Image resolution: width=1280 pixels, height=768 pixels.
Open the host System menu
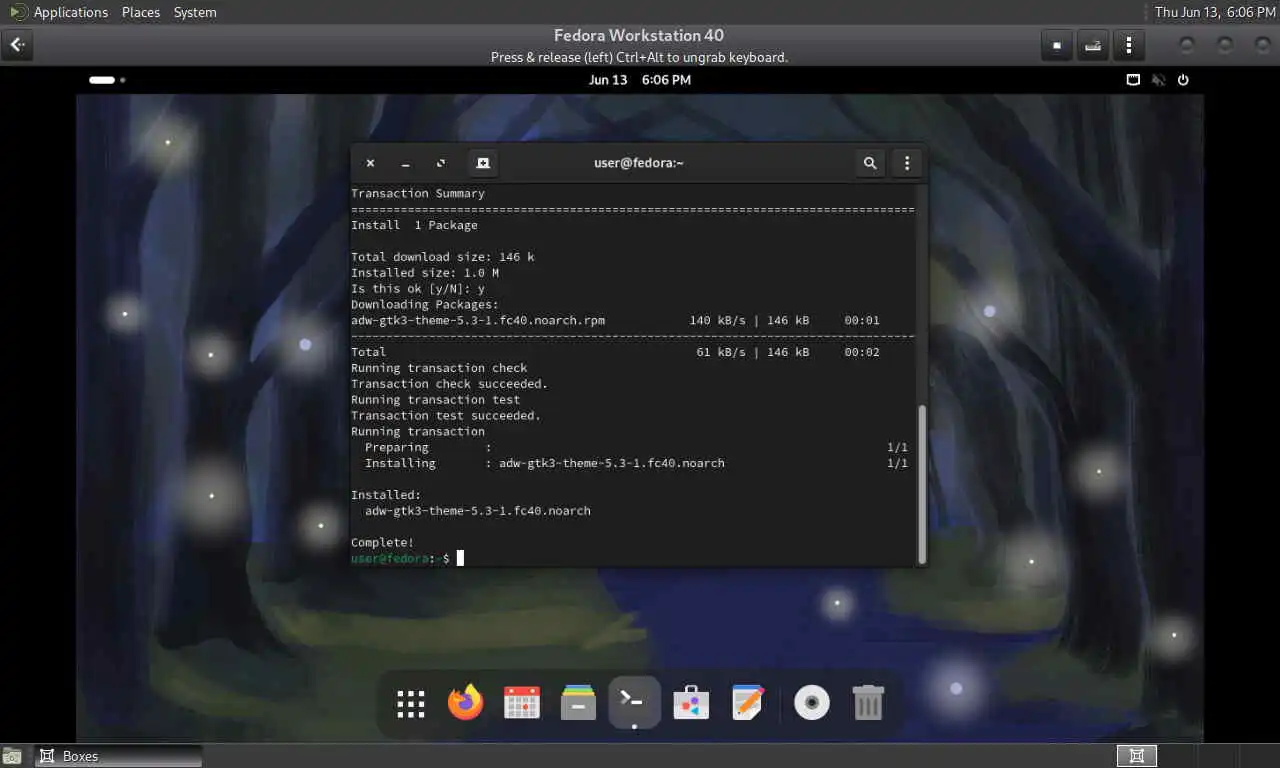(195, 12)
